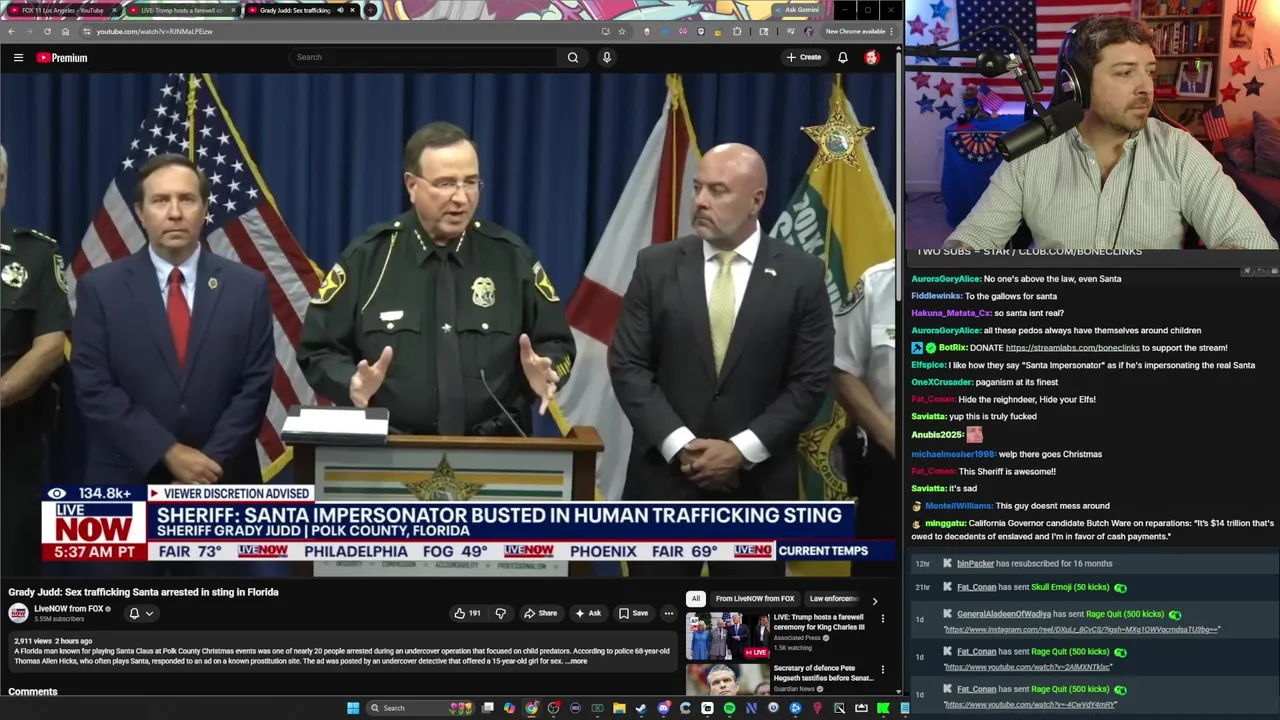The width and height of the screenshot is (1280, 720).
Task: Open Chrome from the taskbar
Action: tap(531, 708)
